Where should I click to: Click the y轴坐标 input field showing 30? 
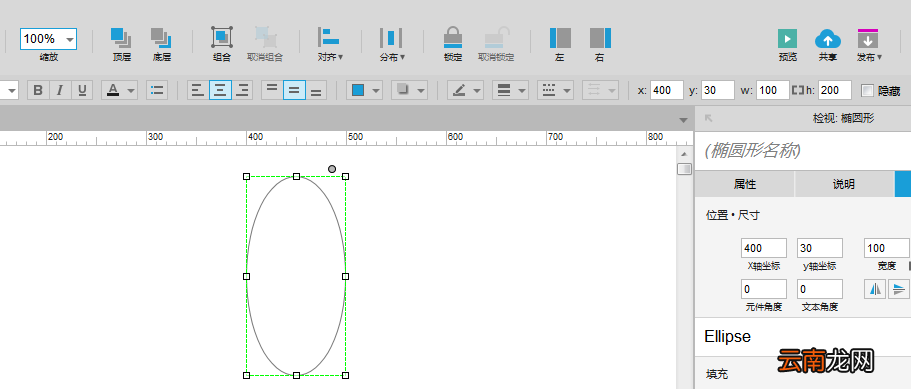(x=820, y=248)
